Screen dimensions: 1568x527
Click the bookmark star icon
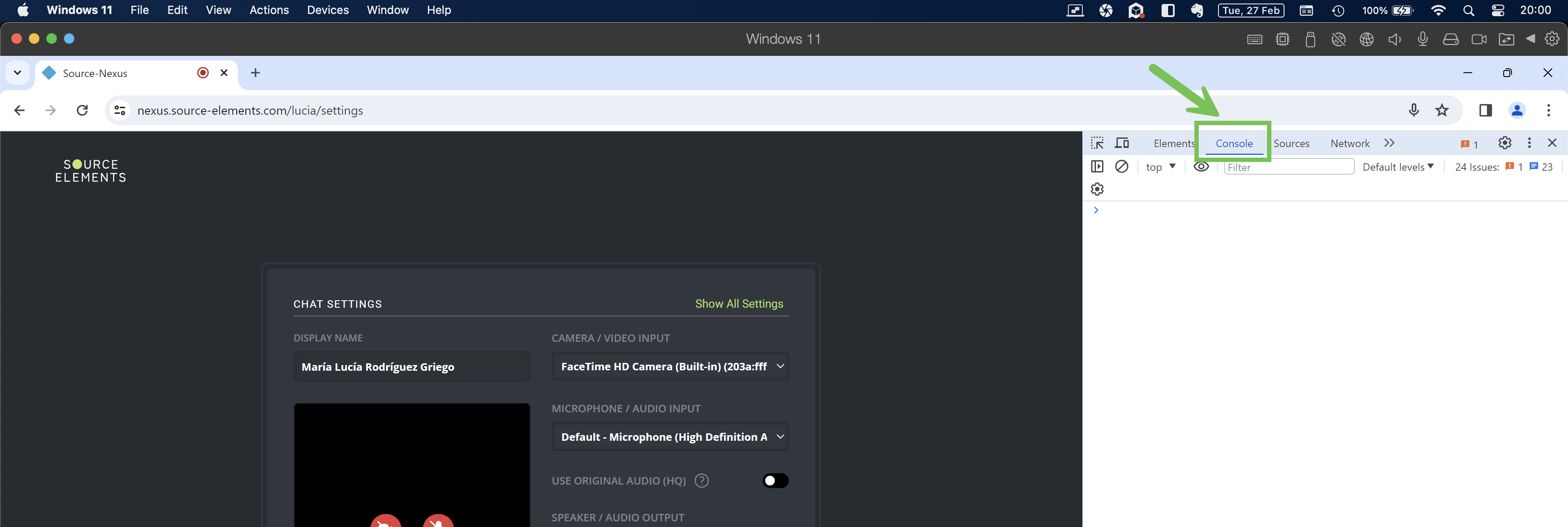click(x=1442, y=110)
